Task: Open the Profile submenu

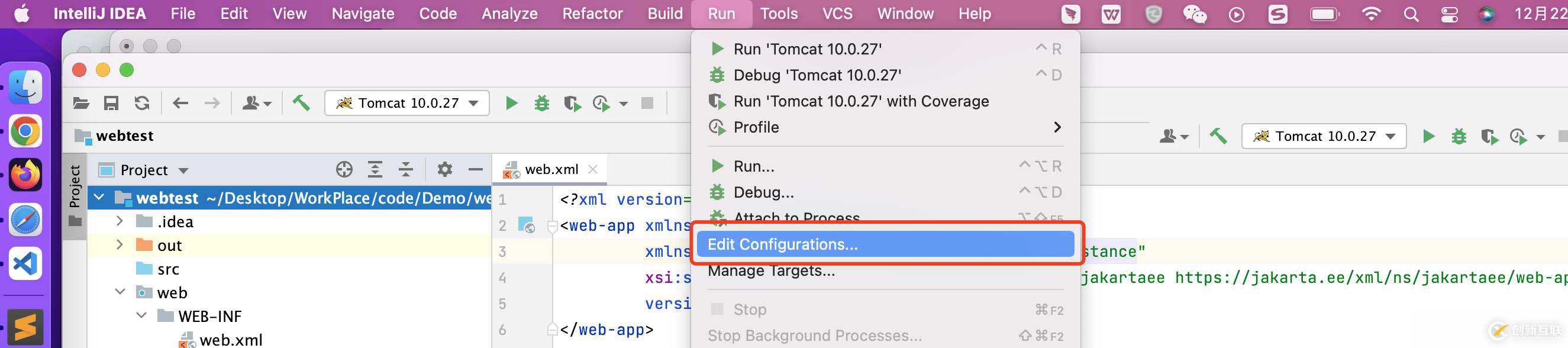Action: pyautogui.click(x=886, y=127)
